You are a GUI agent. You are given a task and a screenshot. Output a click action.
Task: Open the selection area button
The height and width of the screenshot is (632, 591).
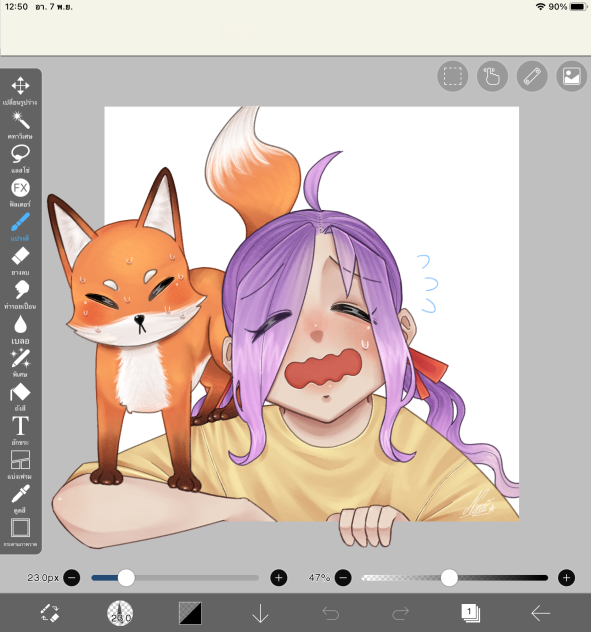coord(453,76)
